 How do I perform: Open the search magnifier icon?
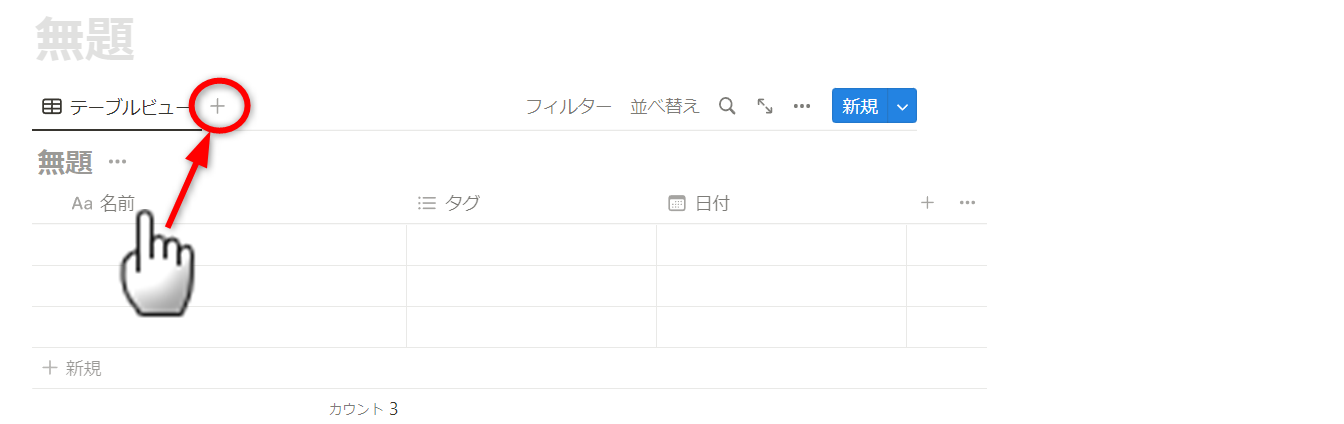tap(728, 106)
